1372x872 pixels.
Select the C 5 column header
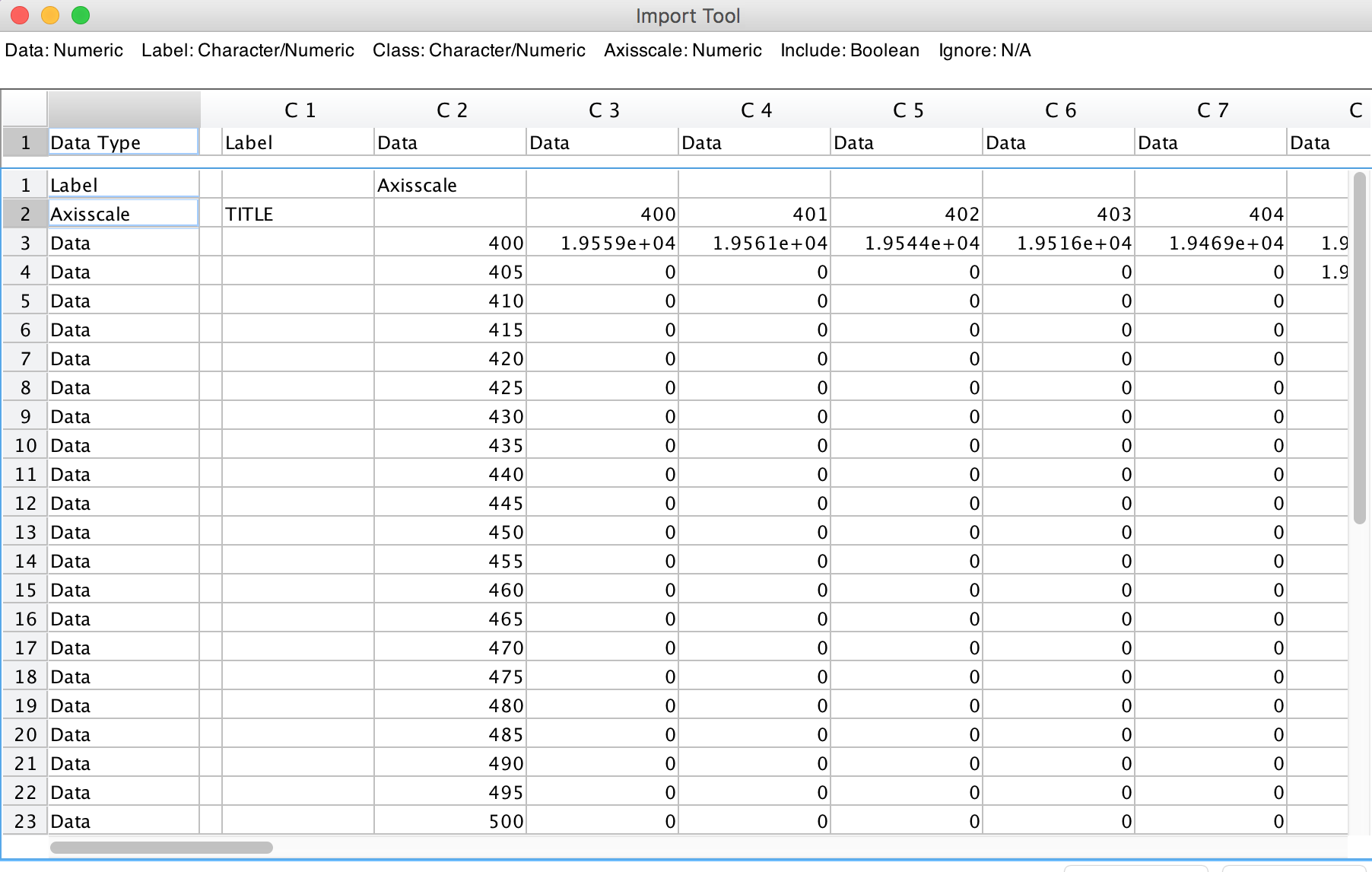coord(907,110)
